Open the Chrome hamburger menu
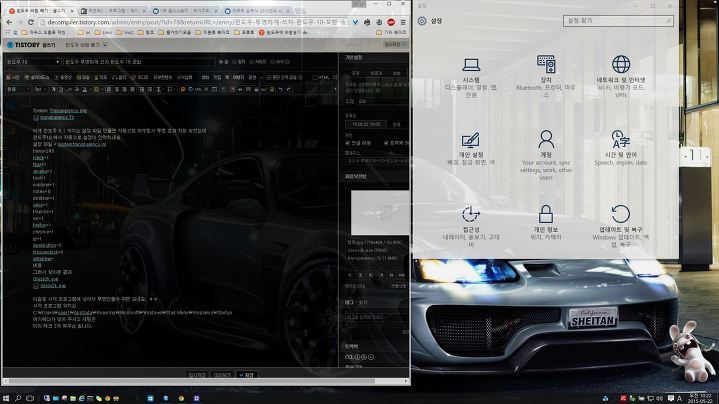Image resolution: width=719 pixels, height=404 pixels. click(x=403, y=22)
